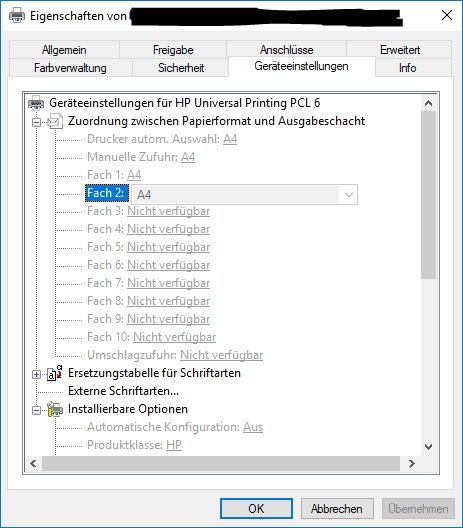Open the Fach 2 paper size dropdown
The height and width of the screenshot is (528, 463).
coord(349,195)
